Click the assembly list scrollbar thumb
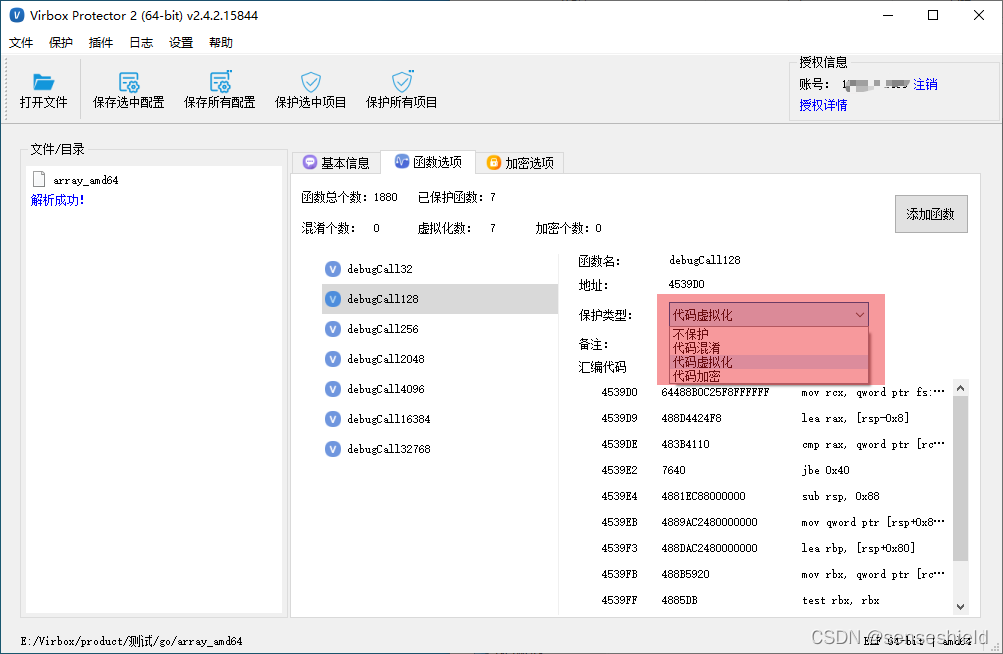Viewport: 1003px width, 654px height. [x=960, y=479]
